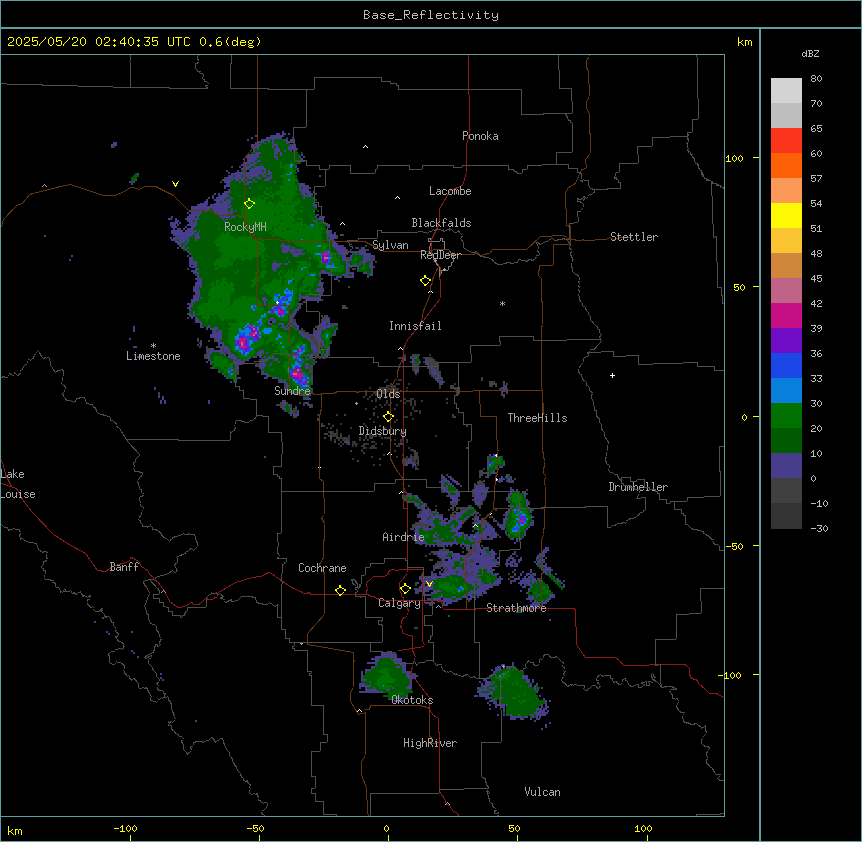Click the Strathmore label
Viewport: 862px width, 842px height.
516,608
